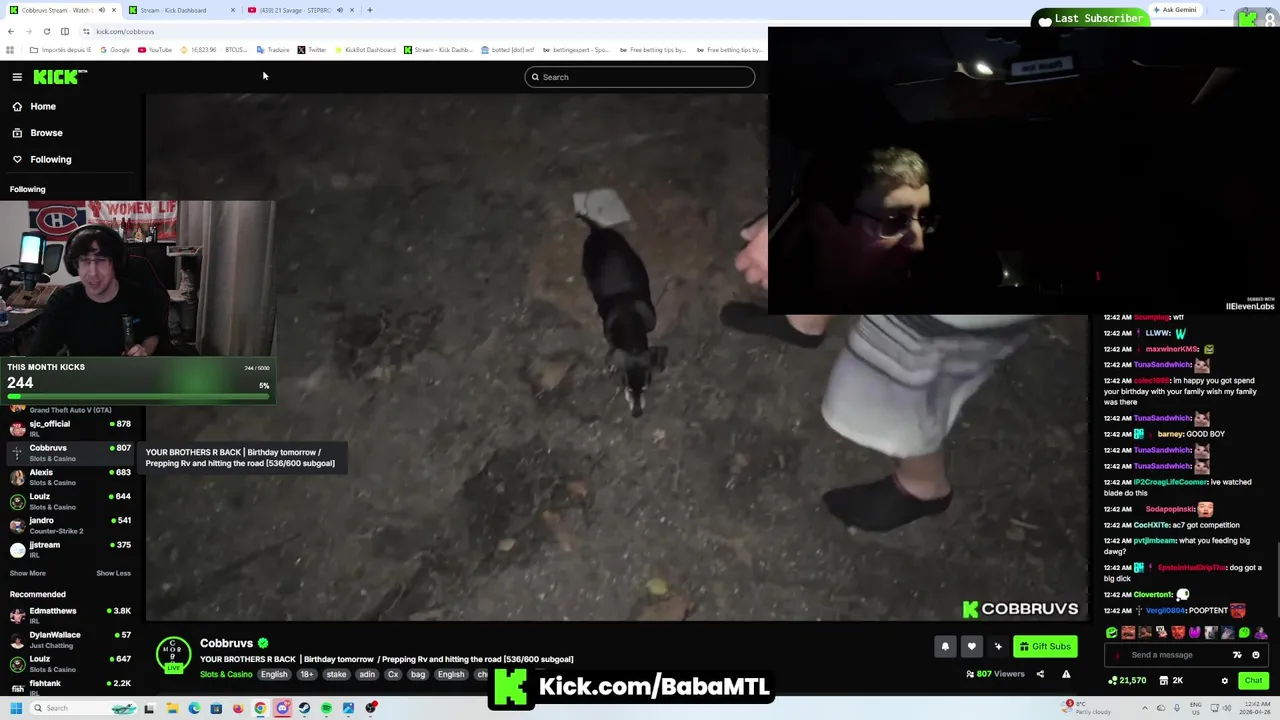The height and width of the screenshot is (720, 1280).
Task: Open Alexis channel in Following list
Action: point(70,477)
